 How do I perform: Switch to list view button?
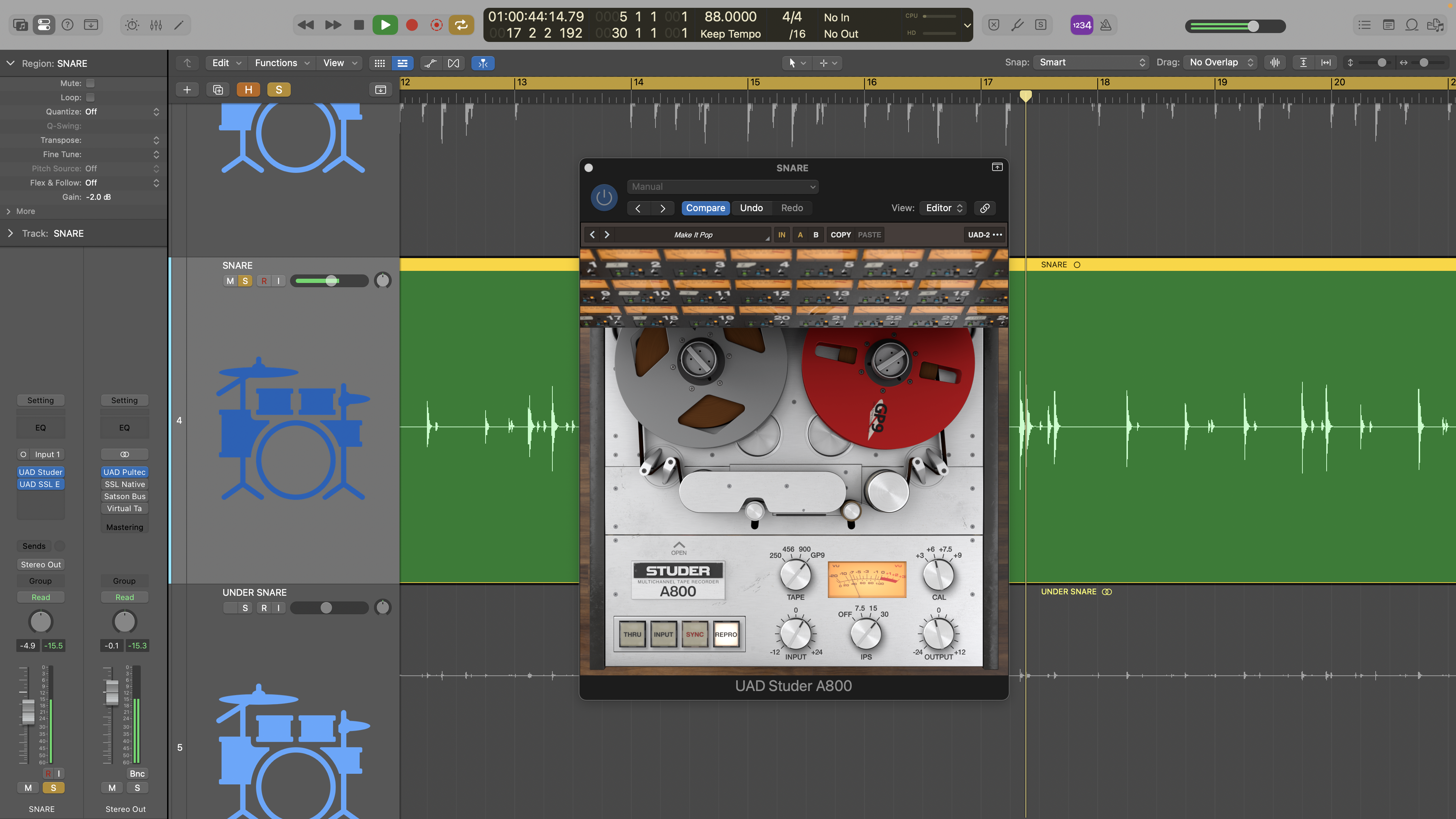coord(402,63)
